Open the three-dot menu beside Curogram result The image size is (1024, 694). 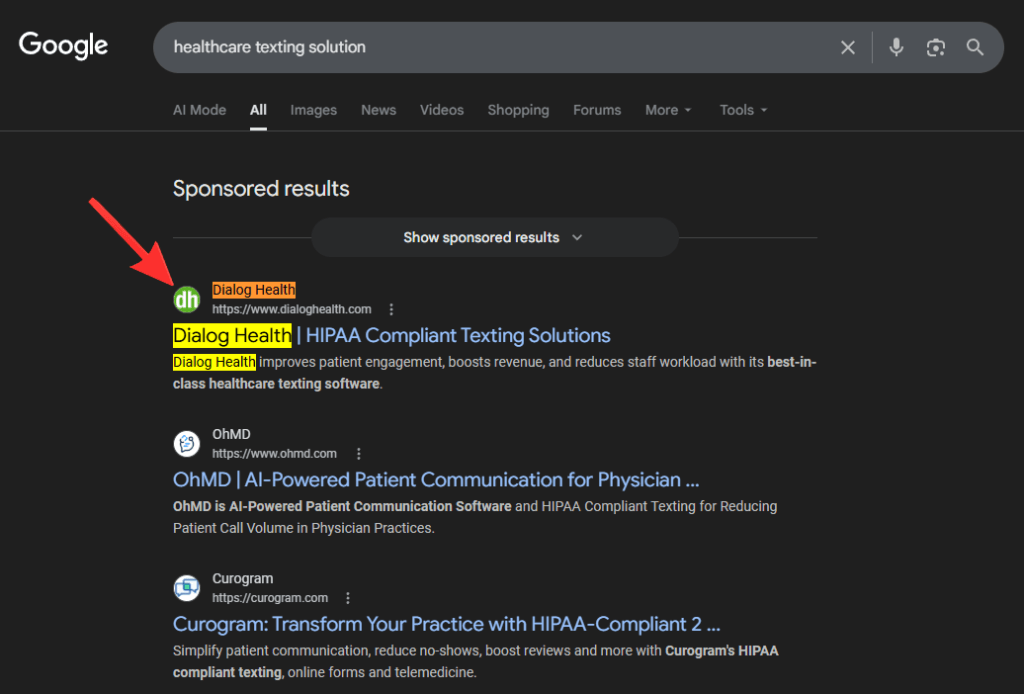click(347, 598)
